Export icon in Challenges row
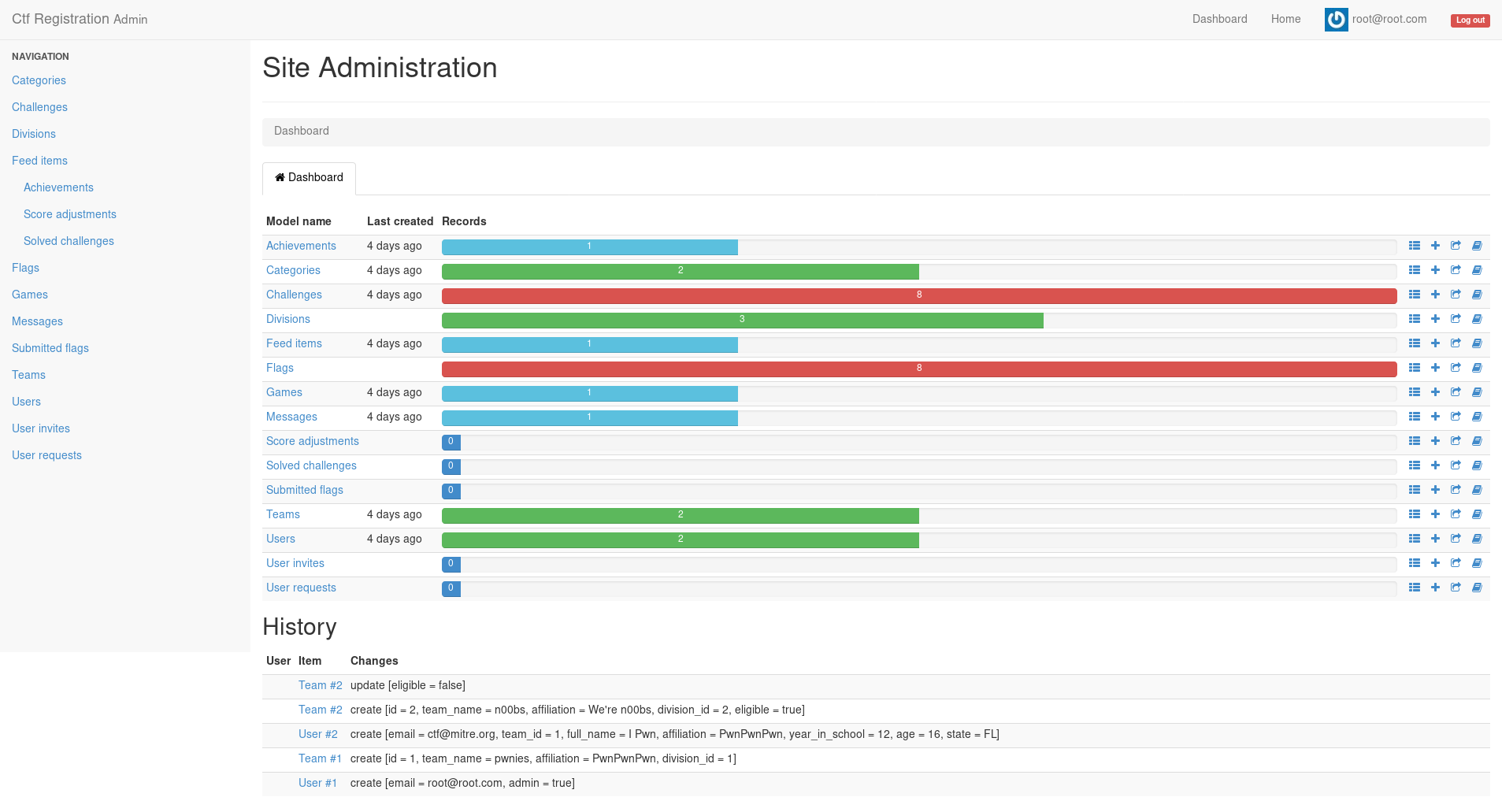The image size is (1502, 812). tap(1456, 295)
